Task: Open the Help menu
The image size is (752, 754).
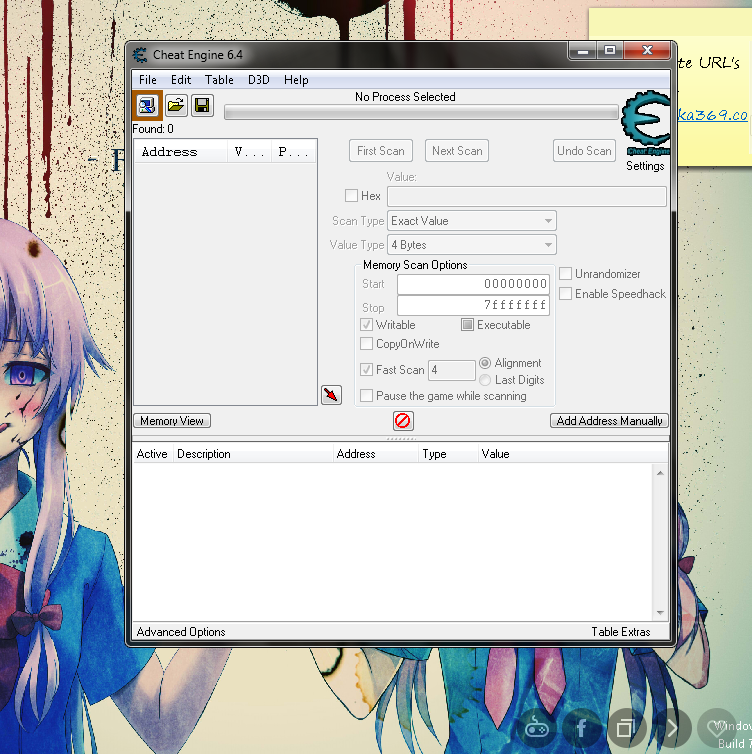Action: click(x=296, y=80)
